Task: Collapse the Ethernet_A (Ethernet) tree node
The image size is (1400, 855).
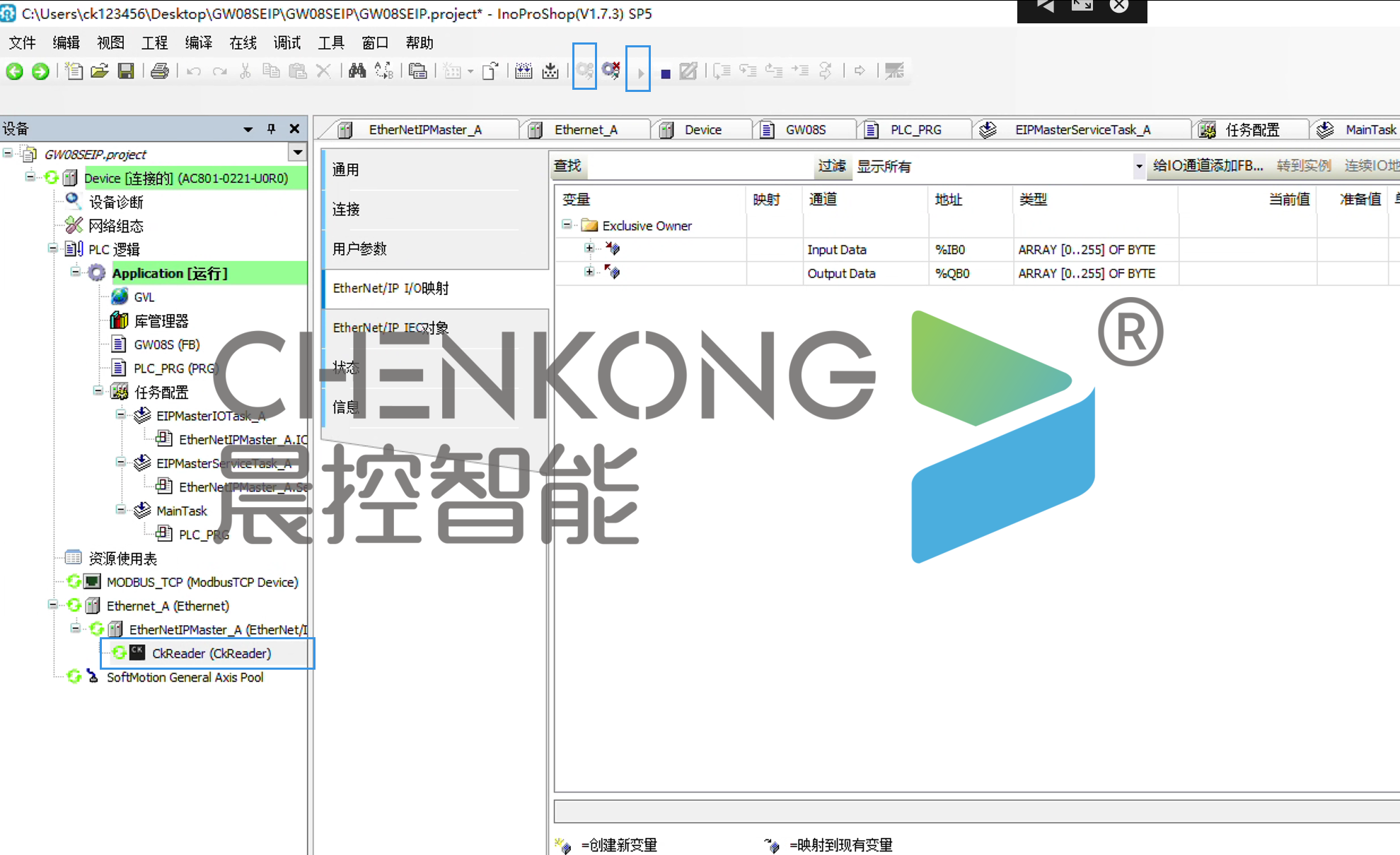Action: coord(53,605)
